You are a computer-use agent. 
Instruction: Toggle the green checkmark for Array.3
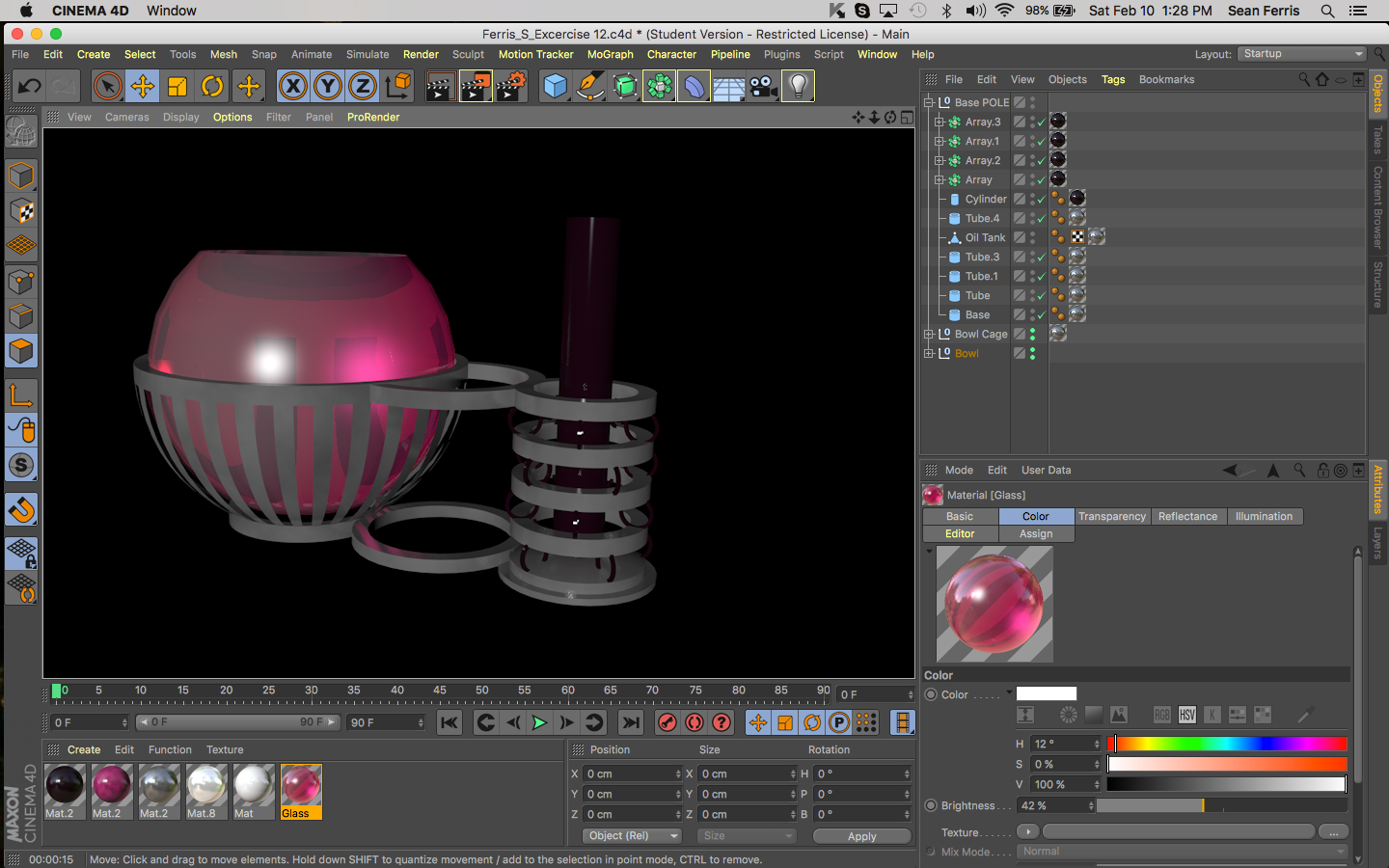click(1041, 122)
